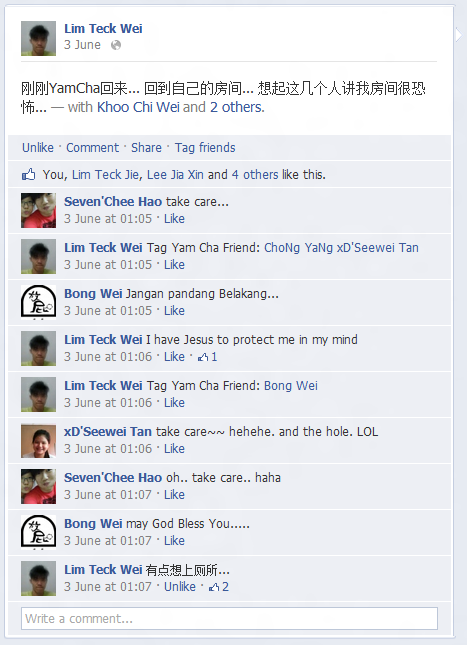Open xD'Seewei Tan's profile photo
The width and height of the screenshot is (467, 645).
[x=39, y=441]
